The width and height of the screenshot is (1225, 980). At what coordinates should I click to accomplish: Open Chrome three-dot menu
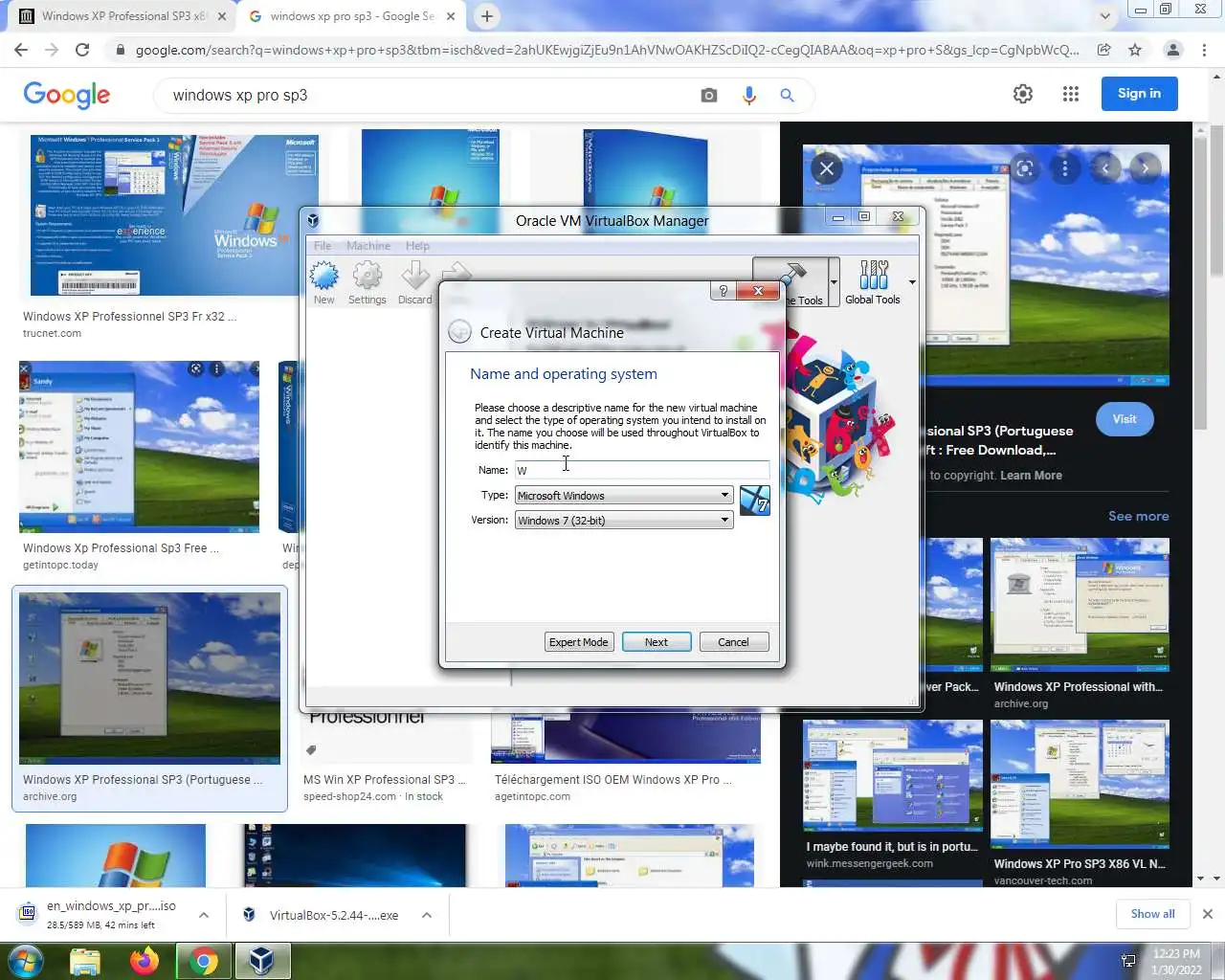click(1204, 50)
